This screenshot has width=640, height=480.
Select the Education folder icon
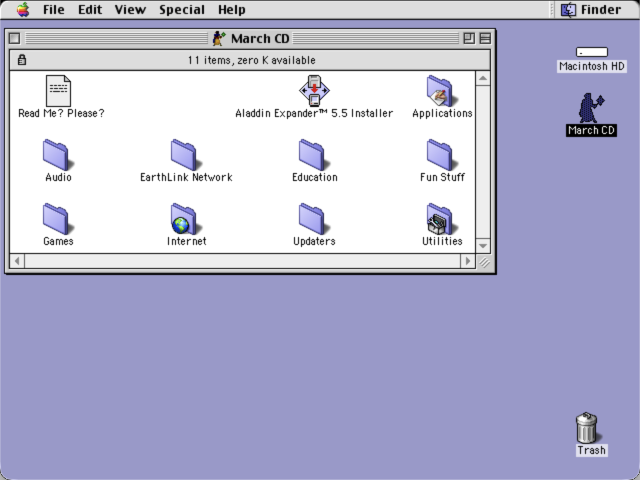pos(314,155)
